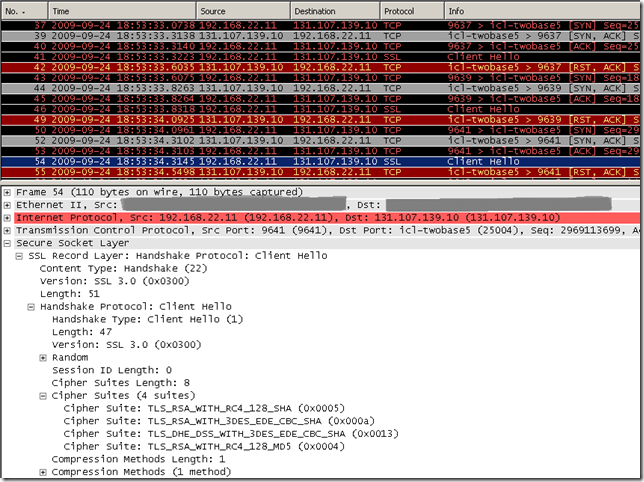Collapse the Cipher Suites (4 suites) node

[x=43, y=396]
